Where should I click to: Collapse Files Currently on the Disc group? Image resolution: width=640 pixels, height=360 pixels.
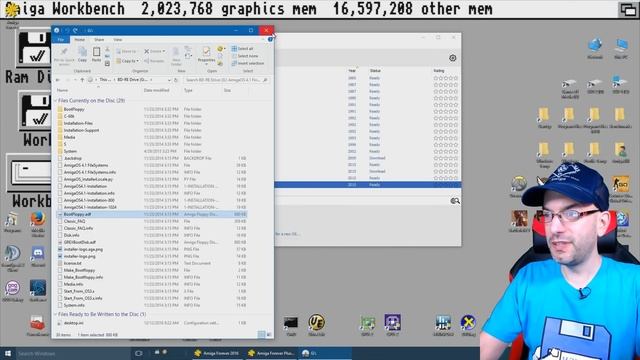(x=56, y=100)
